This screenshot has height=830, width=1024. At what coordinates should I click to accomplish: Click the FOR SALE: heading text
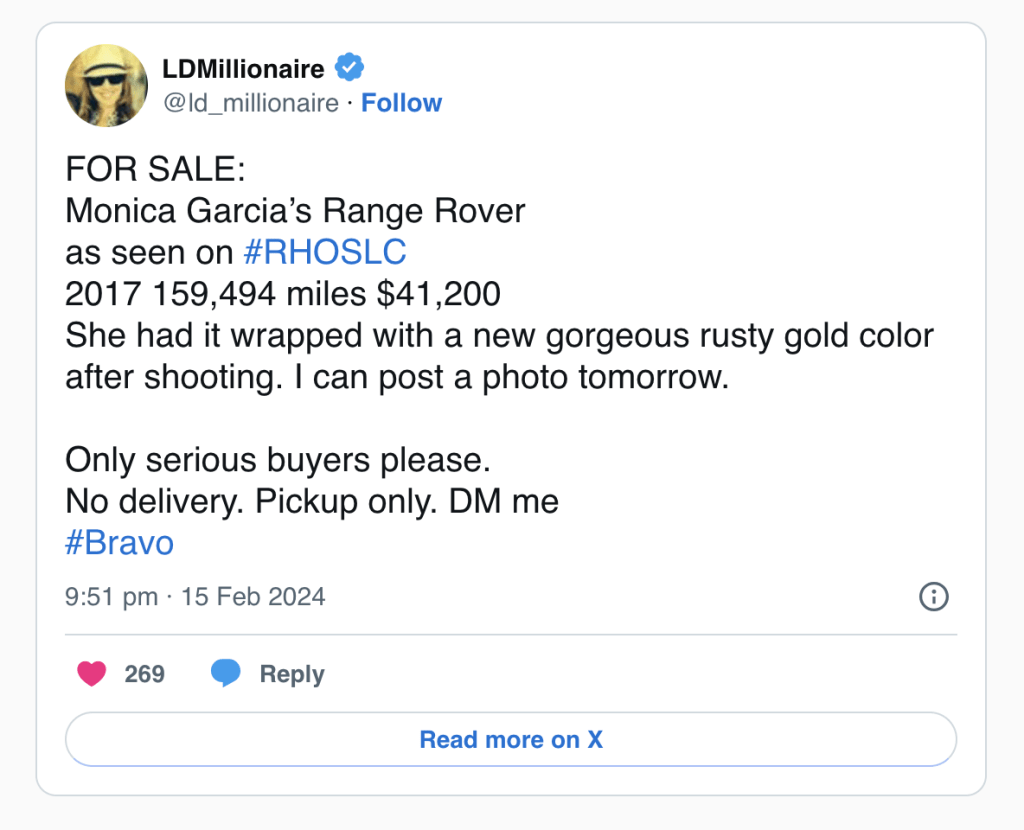tap(155, 168)
